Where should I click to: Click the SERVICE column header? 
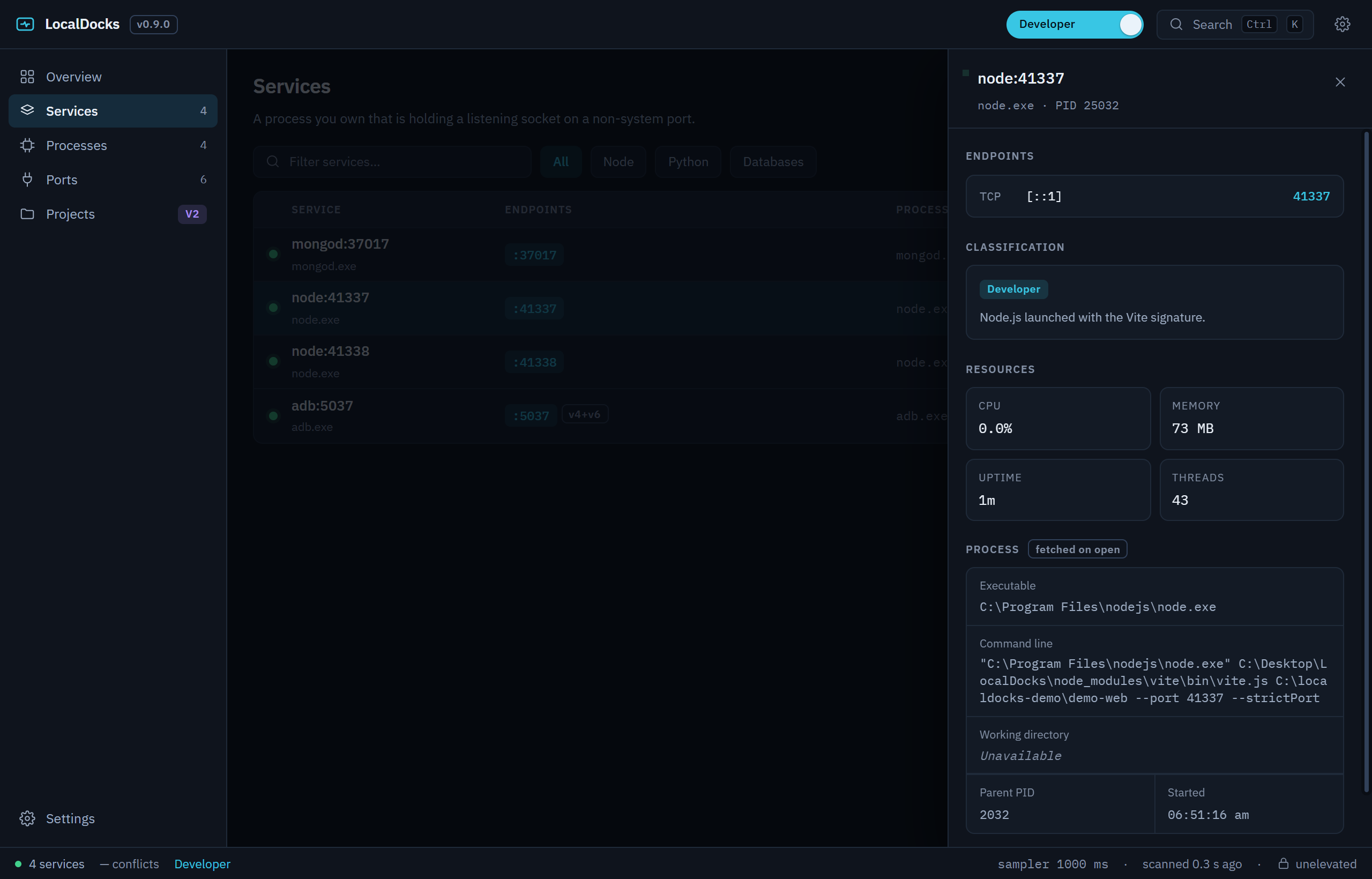pyautogui.click(x=316, y=210)
